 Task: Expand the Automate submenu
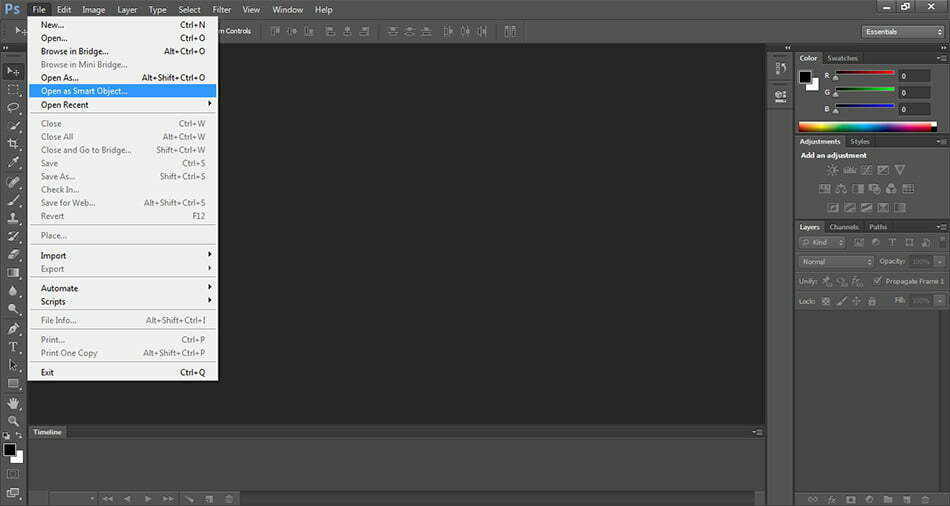click(x=122, y=288)
